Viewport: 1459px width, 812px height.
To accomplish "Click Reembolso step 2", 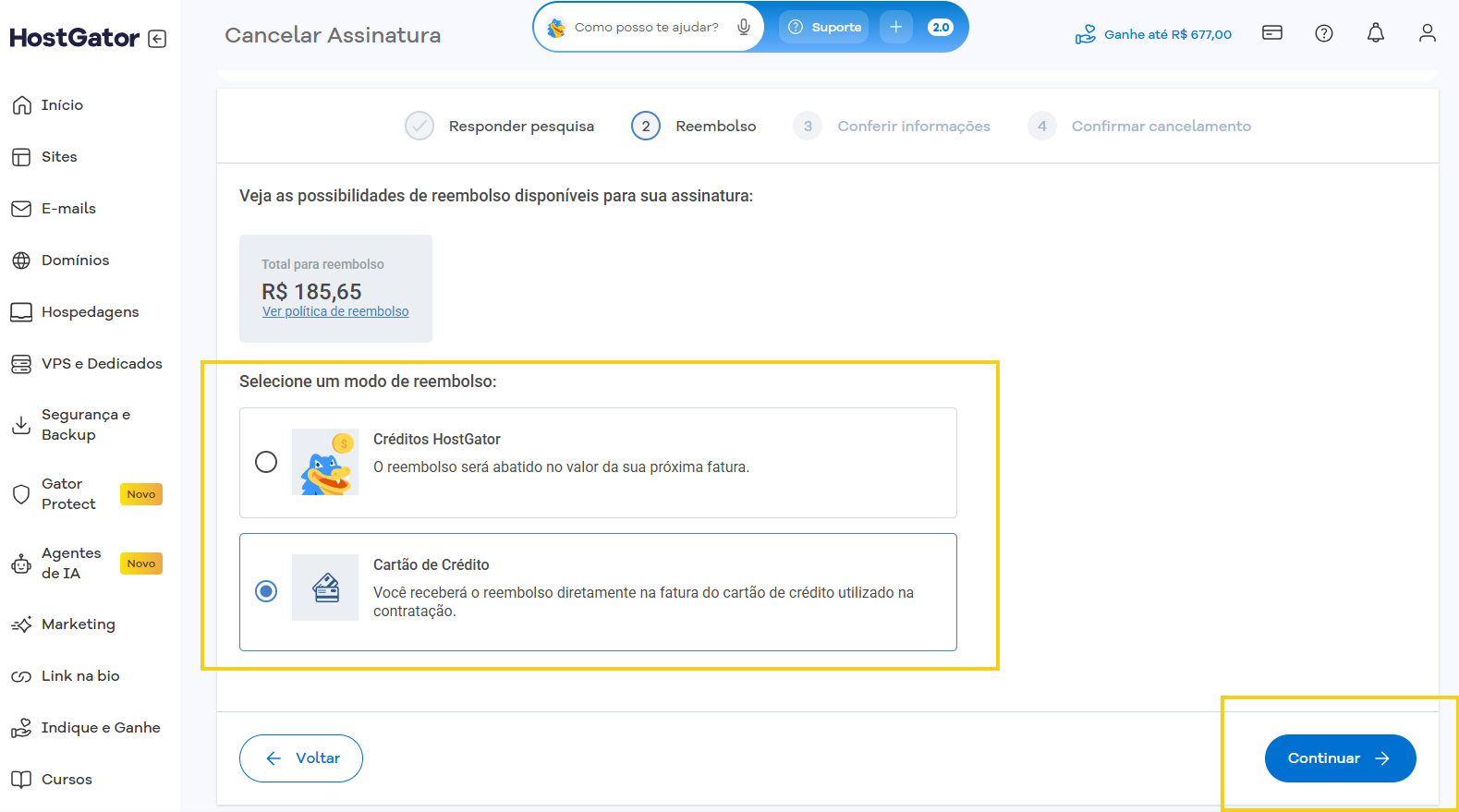I will (x=694, y=126).
